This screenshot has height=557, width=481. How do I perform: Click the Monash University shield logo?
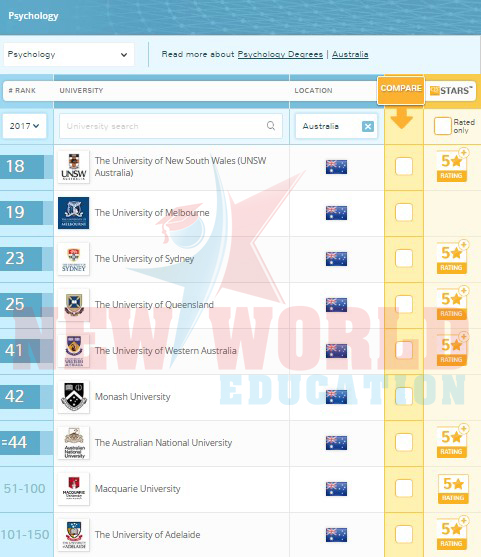tap(74, 397)
